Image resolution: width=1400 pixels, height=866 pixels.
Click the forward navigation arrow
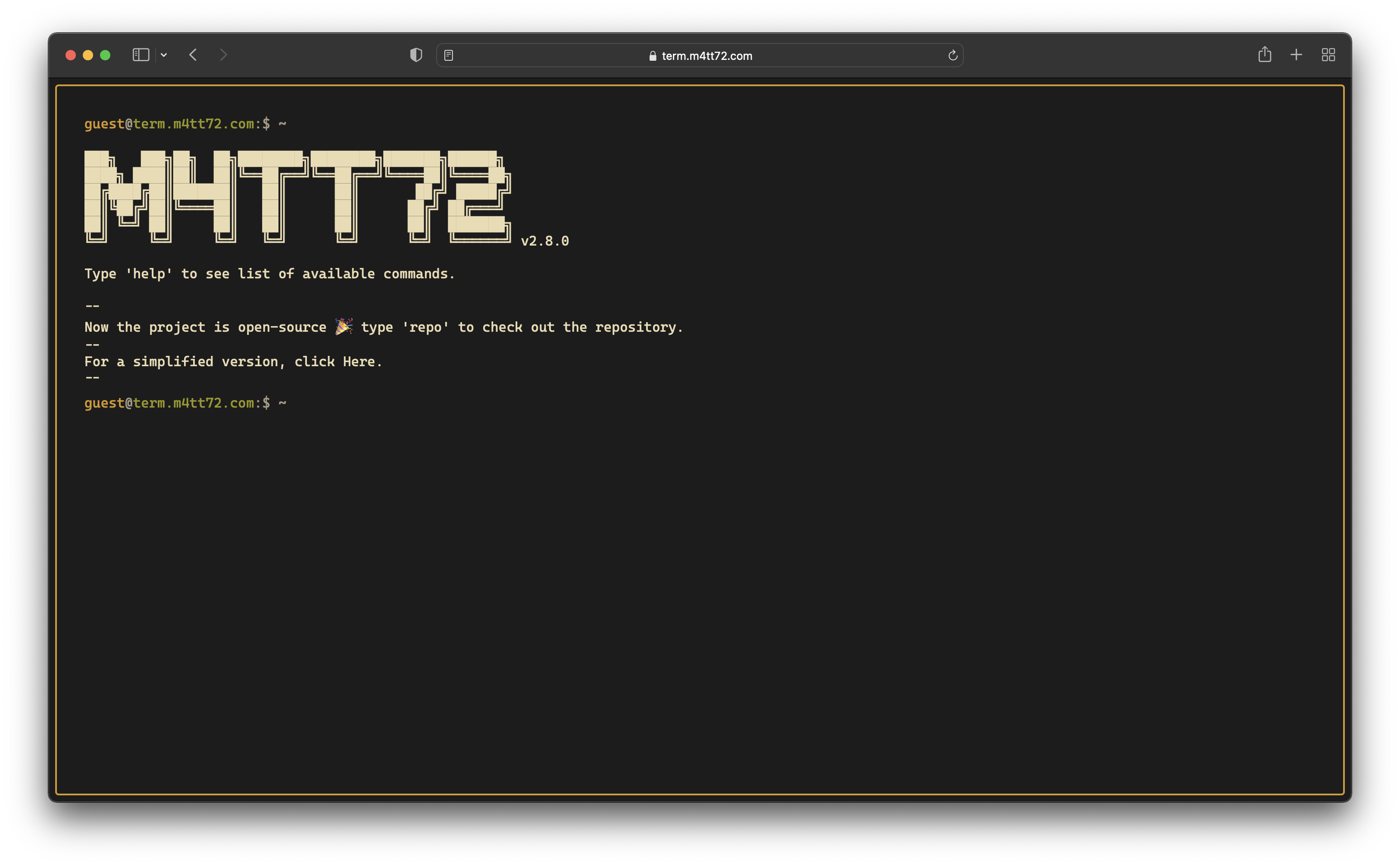pyautogui.click(x=223, y=54)
